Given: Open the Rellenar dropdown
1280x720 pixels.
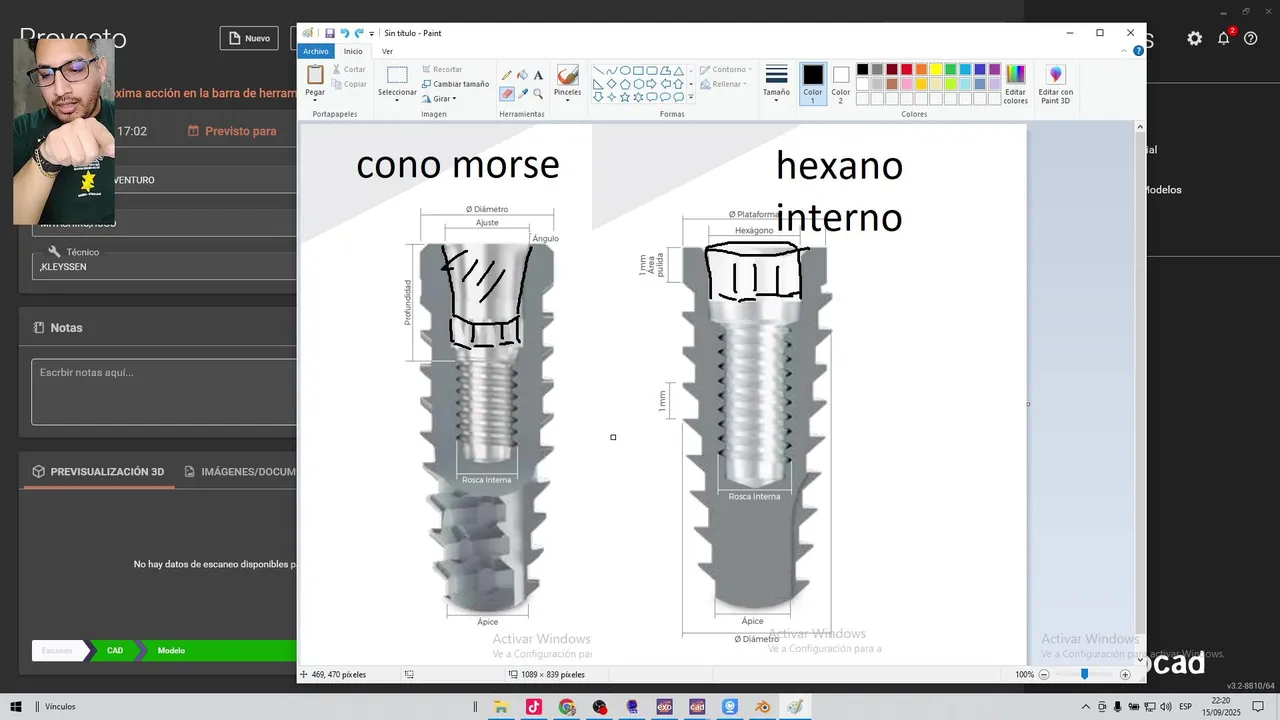Looking at the screenshot, I should tap(722, 84).
